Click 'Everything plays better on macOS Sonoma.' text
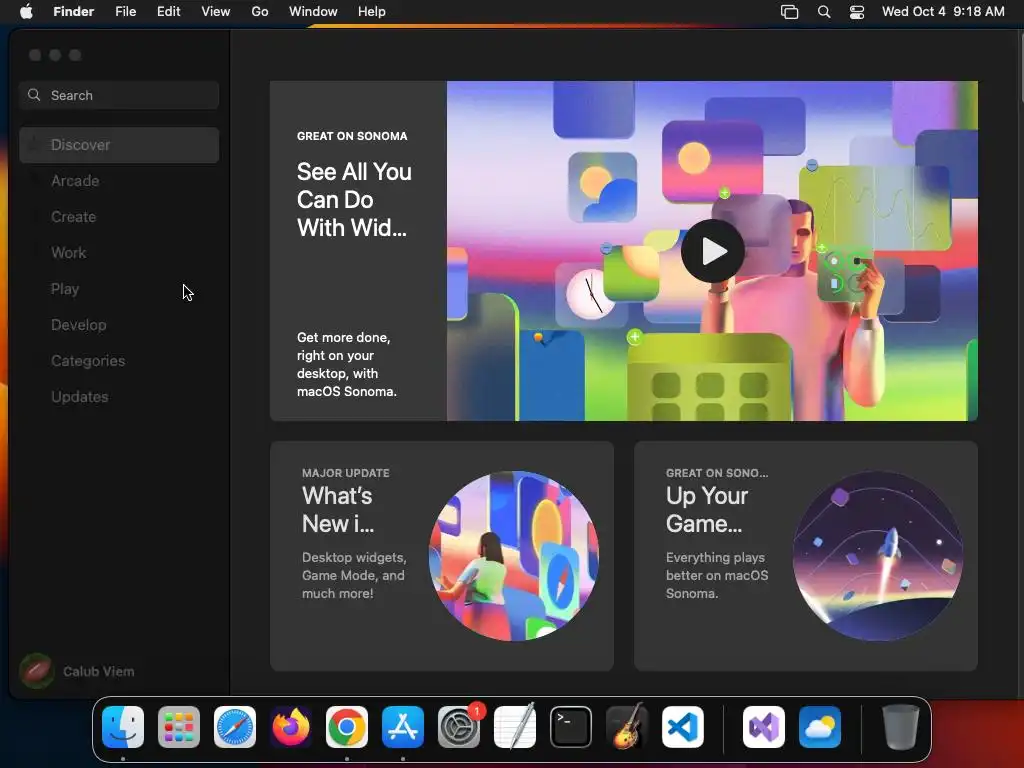This screenshot has width=1024, height=768. (717, 575)
